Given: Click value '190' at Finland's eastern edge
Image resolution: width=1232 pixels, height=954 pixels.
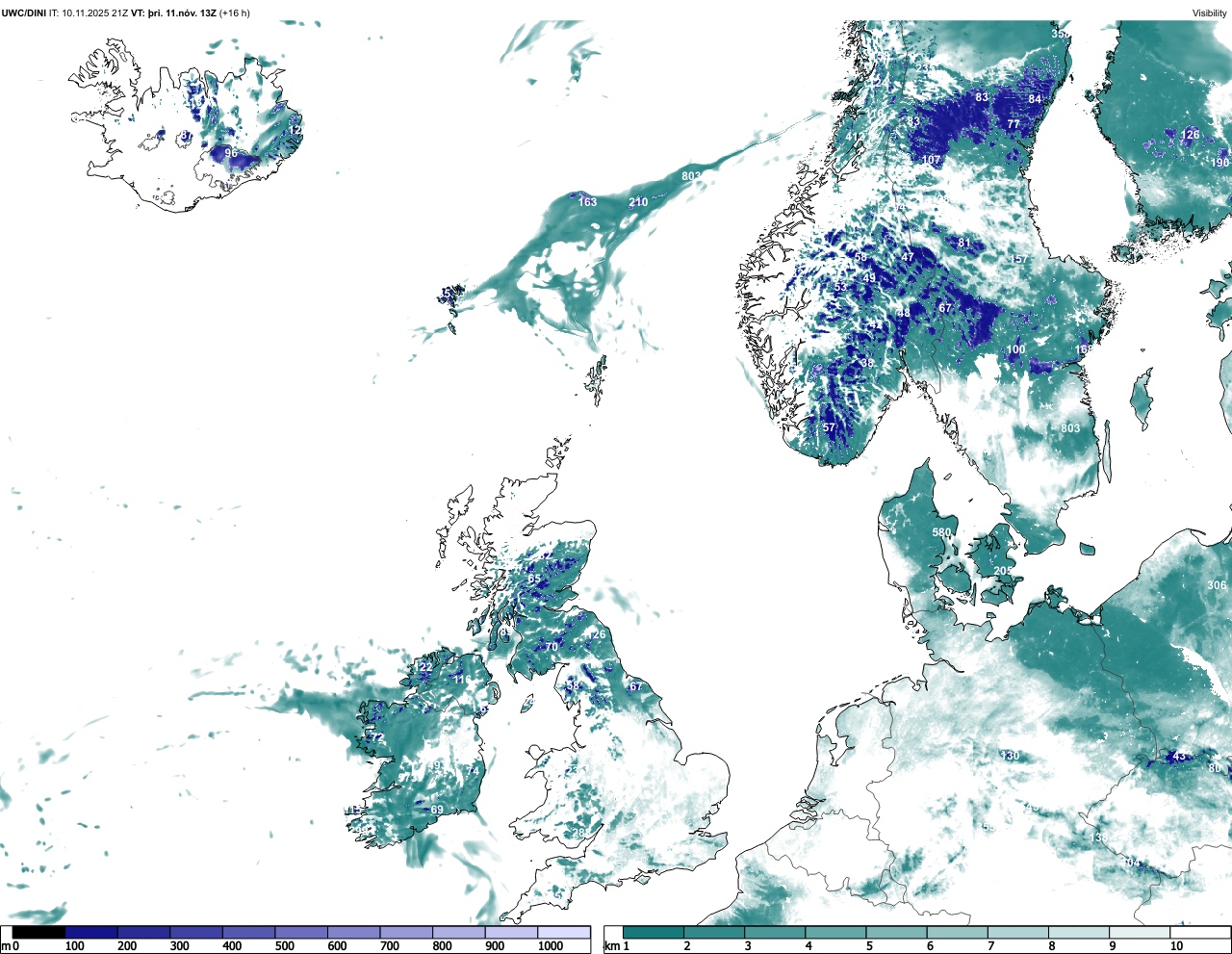Looking at the screenshot, I should [1220, 163].
